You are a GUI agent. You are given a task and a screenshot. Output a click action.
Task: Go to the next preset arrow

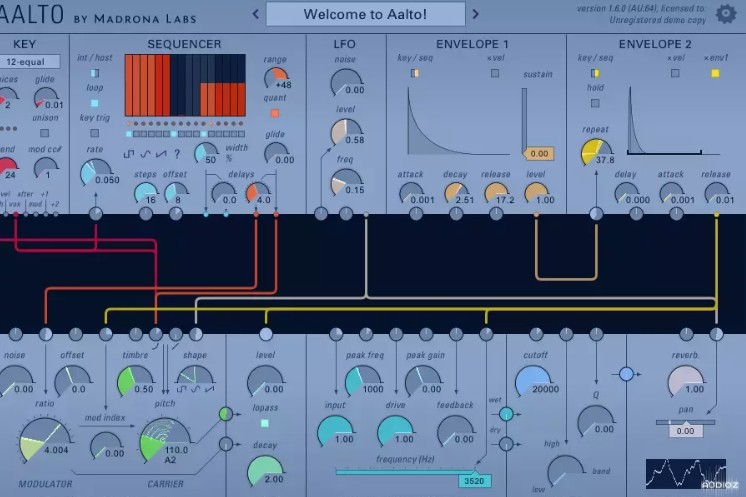coord(476,14)
